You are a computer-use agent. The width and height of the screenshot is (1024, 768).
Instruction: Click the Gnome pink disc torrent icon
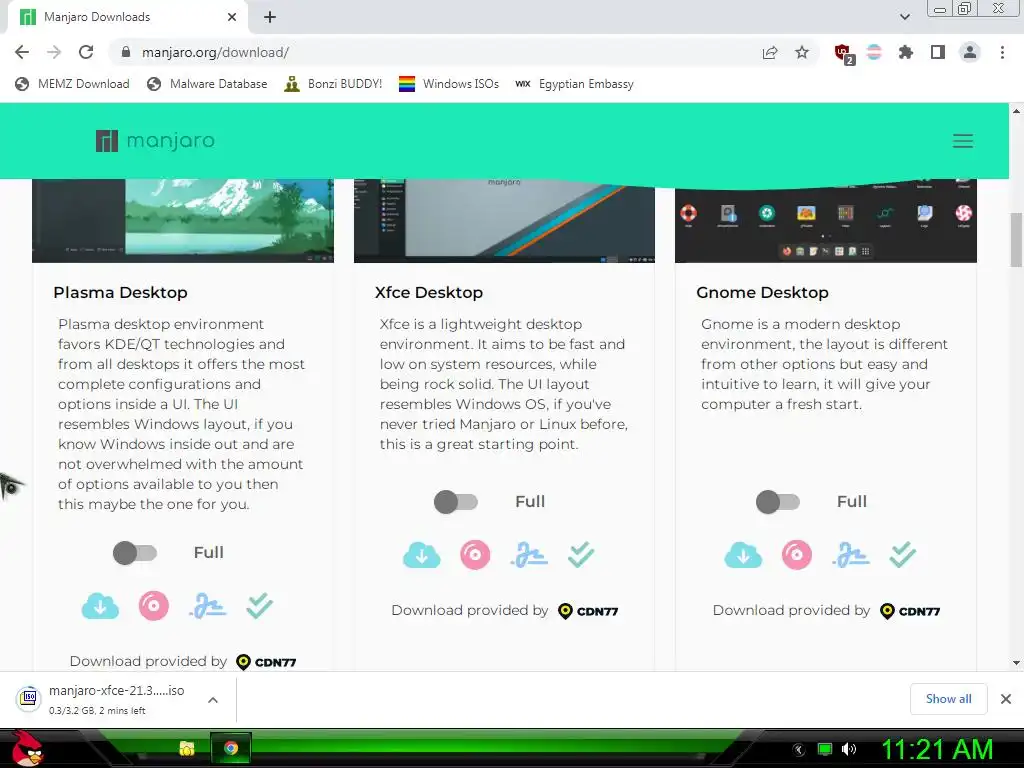[x=797, y=555]
